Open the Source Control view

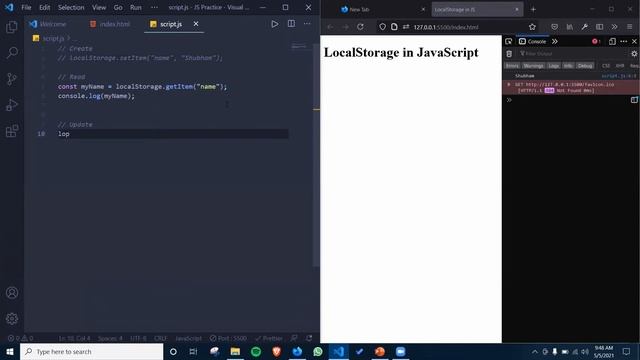[12, 78]
